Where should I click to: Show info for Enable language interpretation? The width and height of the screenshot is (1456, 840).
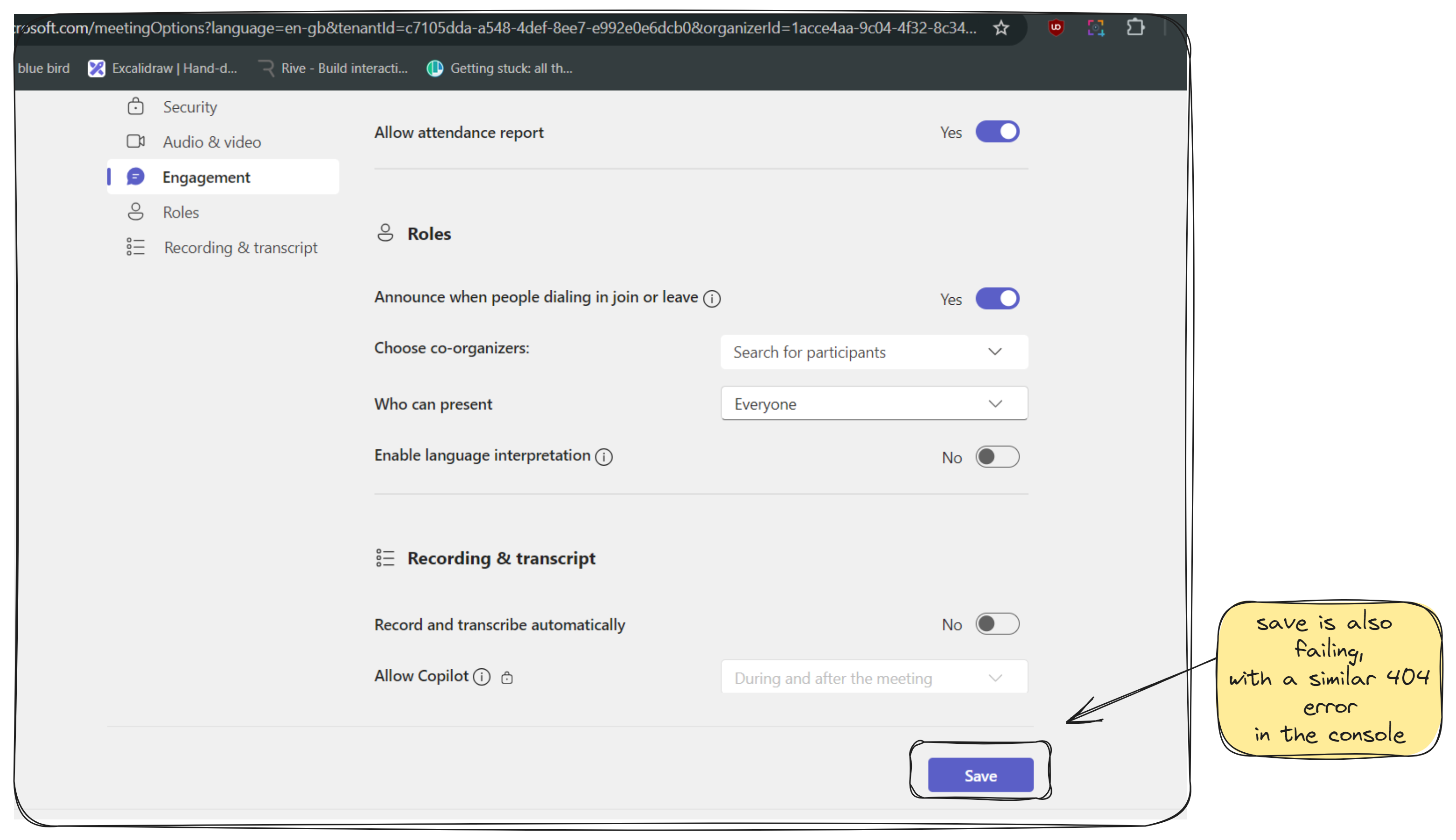click(603, 457)
